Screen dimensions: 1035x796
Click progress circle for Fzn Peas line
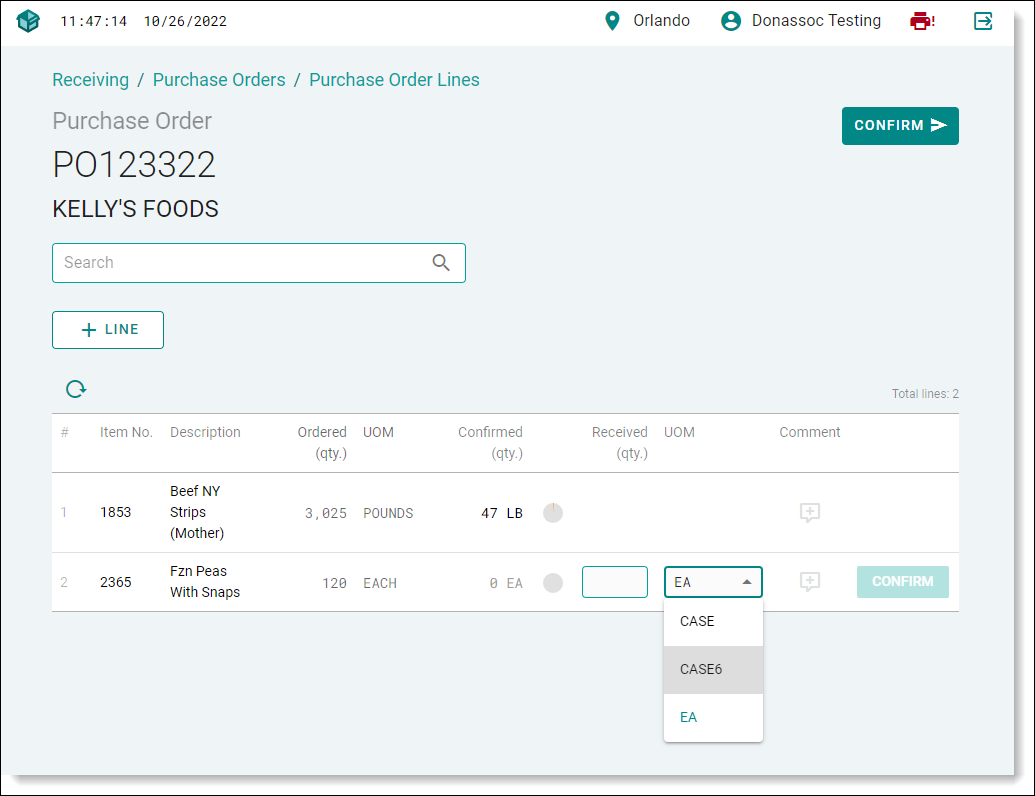pos(553,582)
